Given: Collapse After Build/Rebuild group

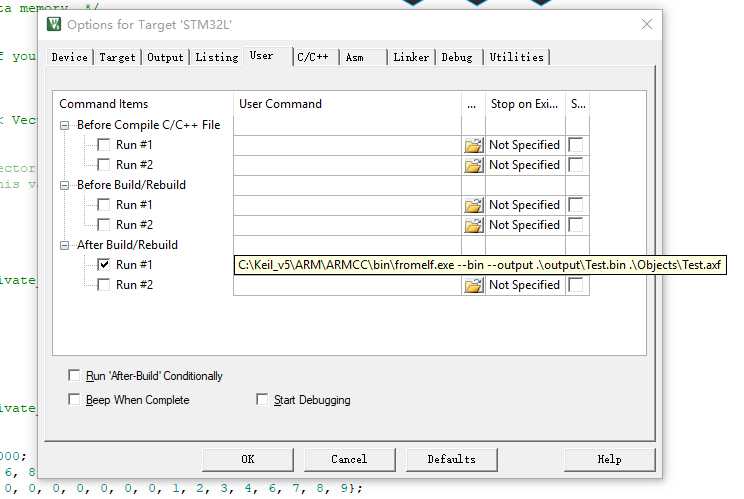Looking at the screenshot, I should pyautogui.click(x=65, y=245).
